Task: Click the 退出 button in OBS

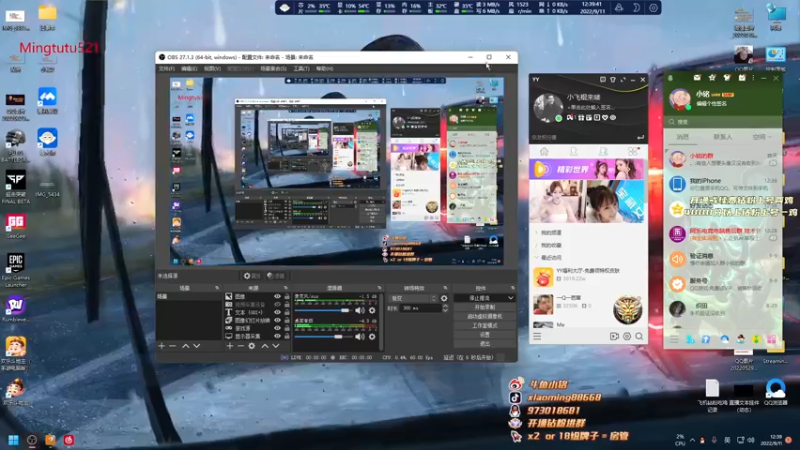Action: (x=484, y=344)
